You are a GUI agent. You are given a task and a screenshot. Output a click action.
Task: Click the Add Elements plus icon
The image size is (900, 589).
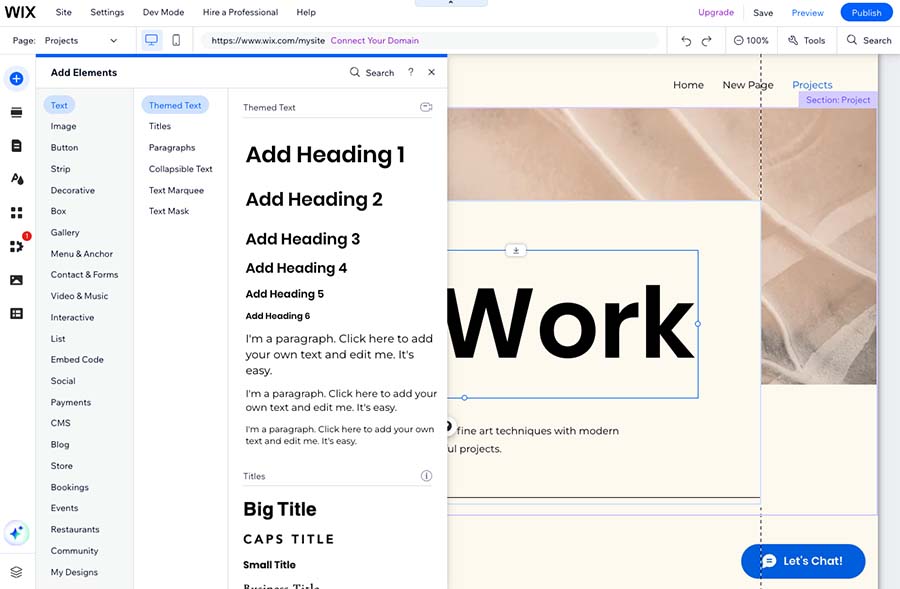pos(17,79)
